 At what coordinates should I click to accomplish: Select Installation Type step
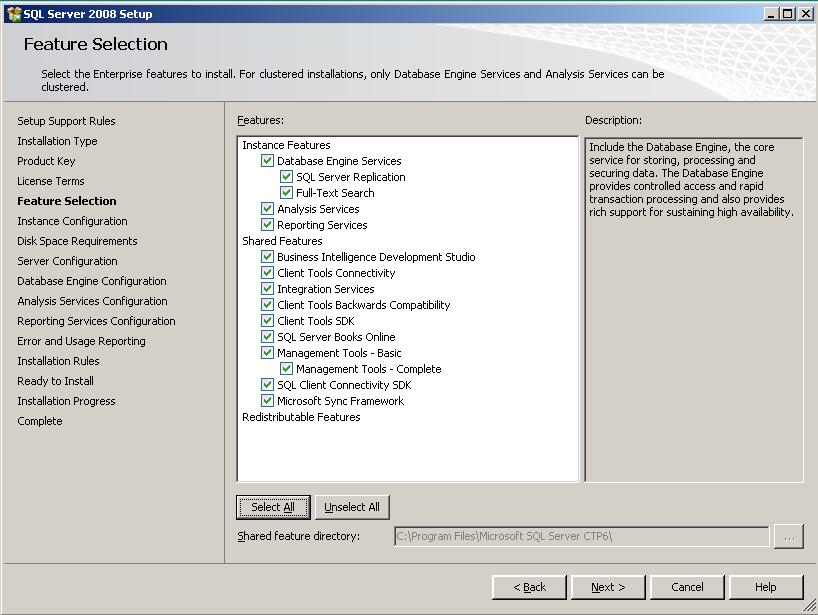point(57,141)
